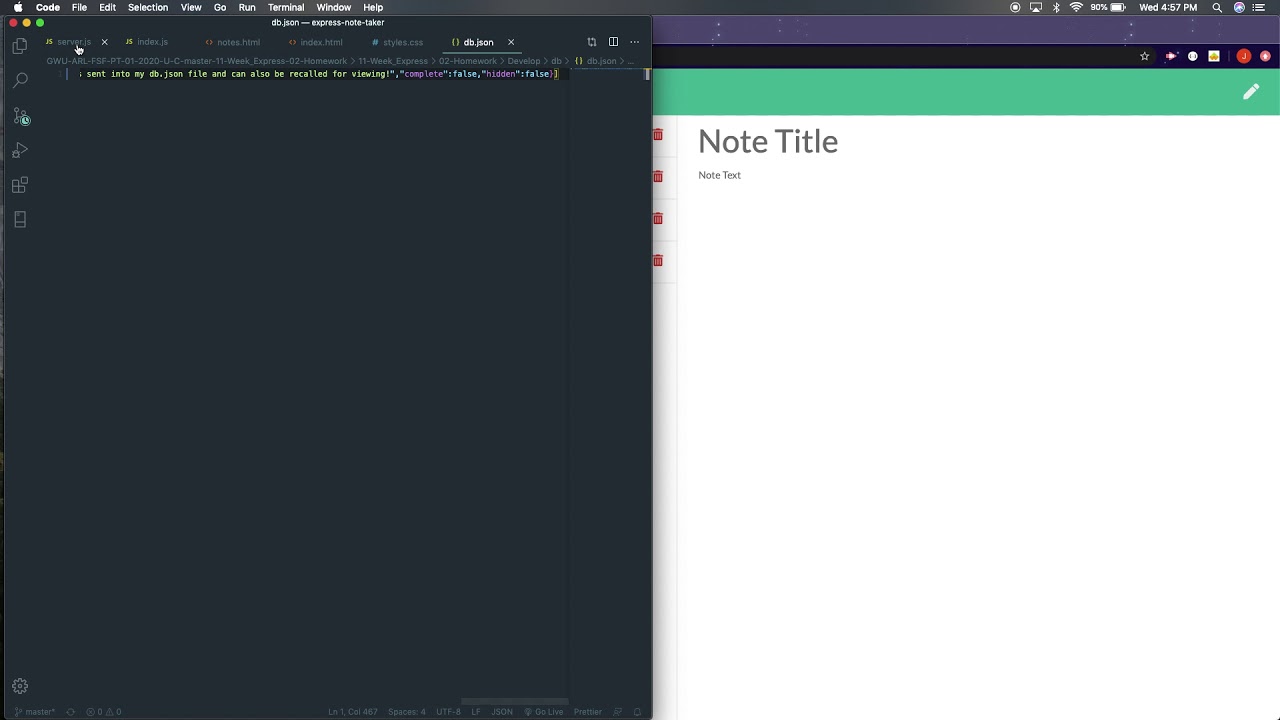This screenshot has height=720, width=1280.
Task: Open the Run menu
Action: pyautogui.click(x=247, y=7)
